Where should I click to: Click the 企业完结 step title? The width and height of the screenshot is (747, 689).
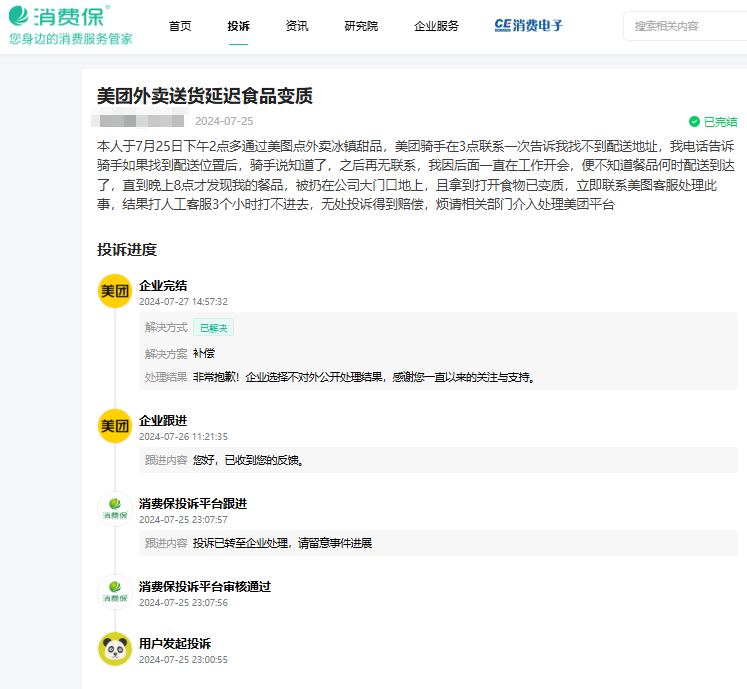163,286
